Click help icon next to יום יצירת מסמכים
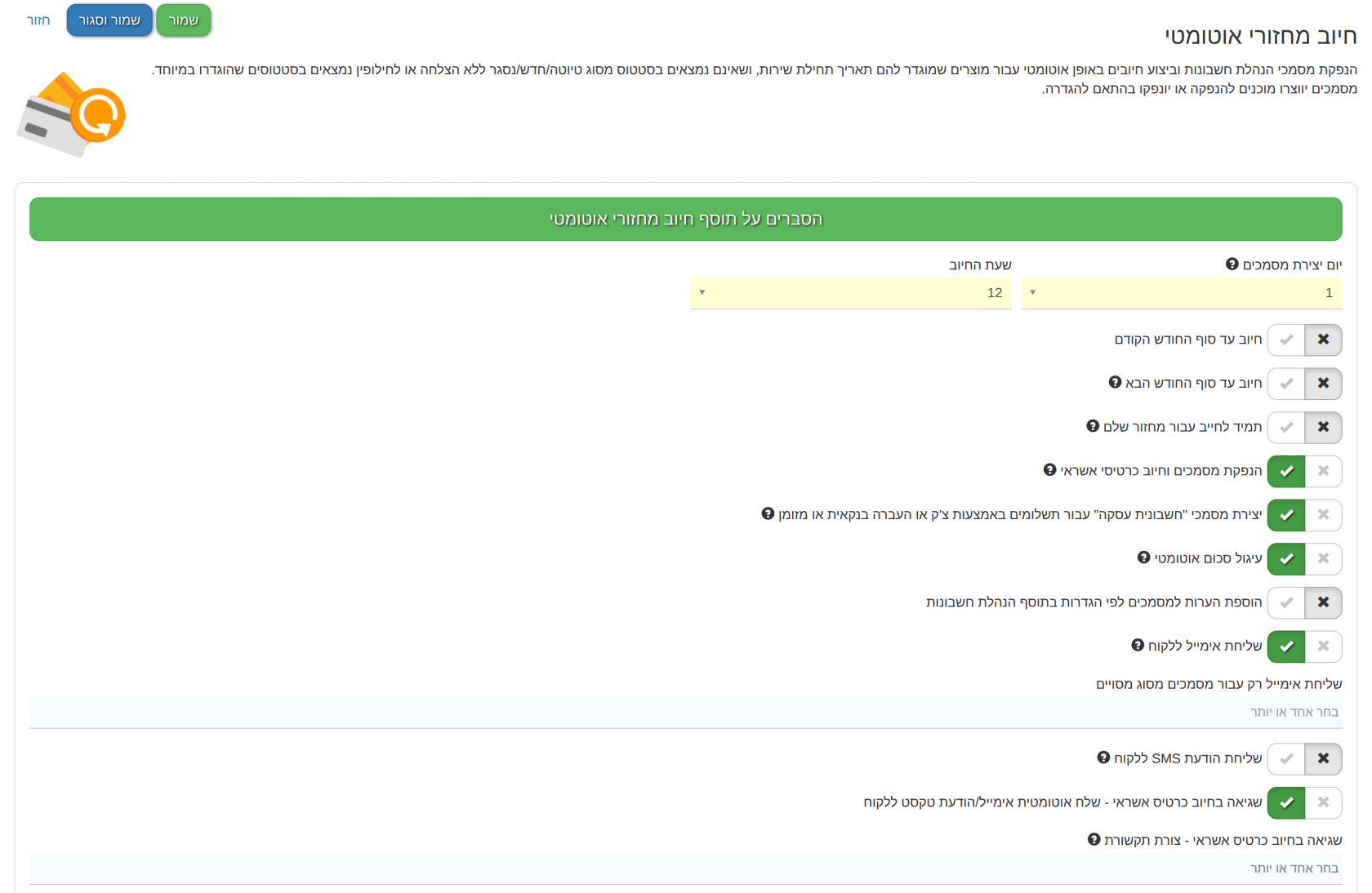The height and width of the screenshot is (893, 1372). tap(1232, 264)
